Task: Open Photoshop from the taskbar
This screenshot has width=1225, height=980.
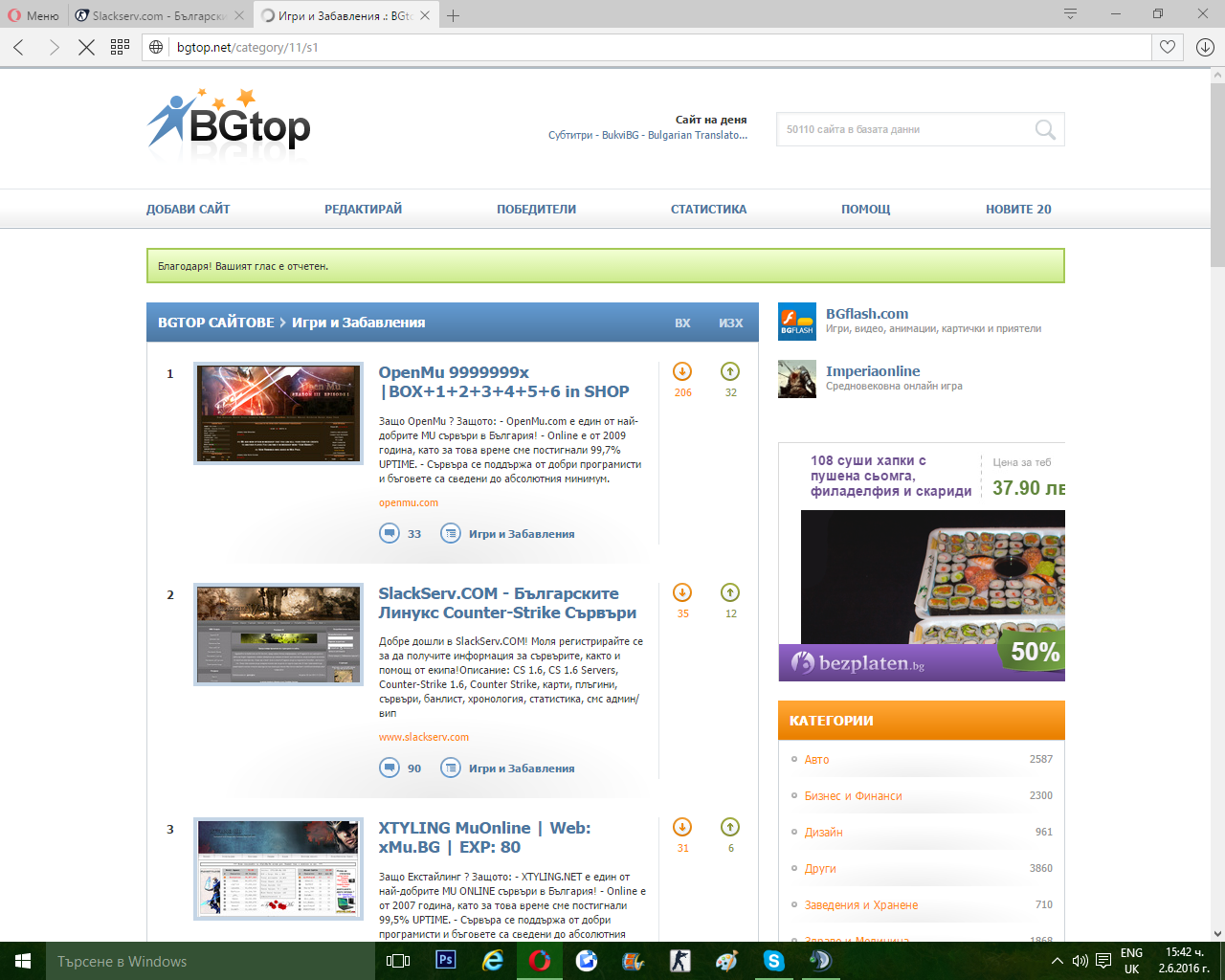Action: tap(446, 961)
